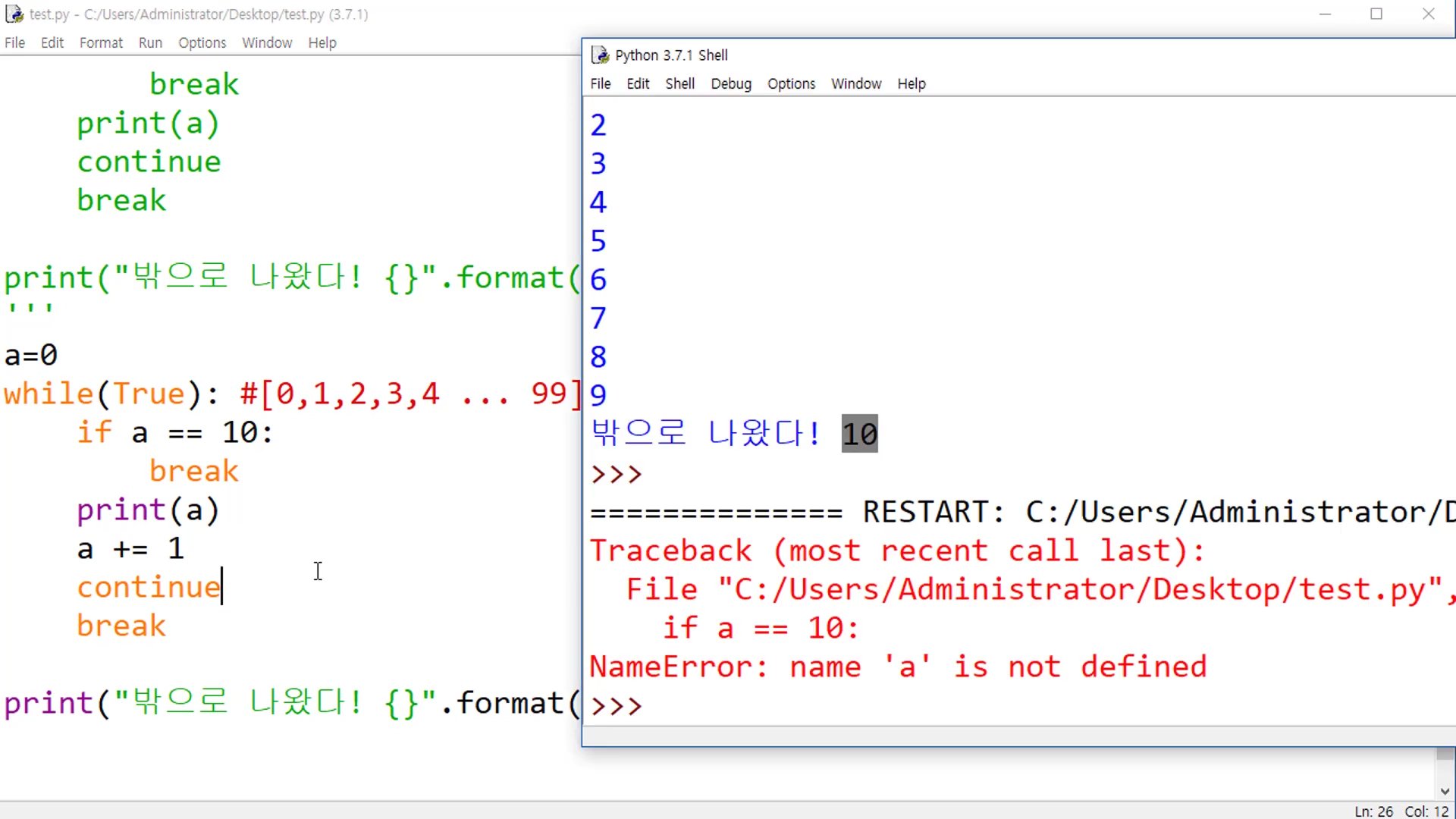Click output number 2 in Shell
Viewport: 1456px width, 819px height.
point(598,125)
